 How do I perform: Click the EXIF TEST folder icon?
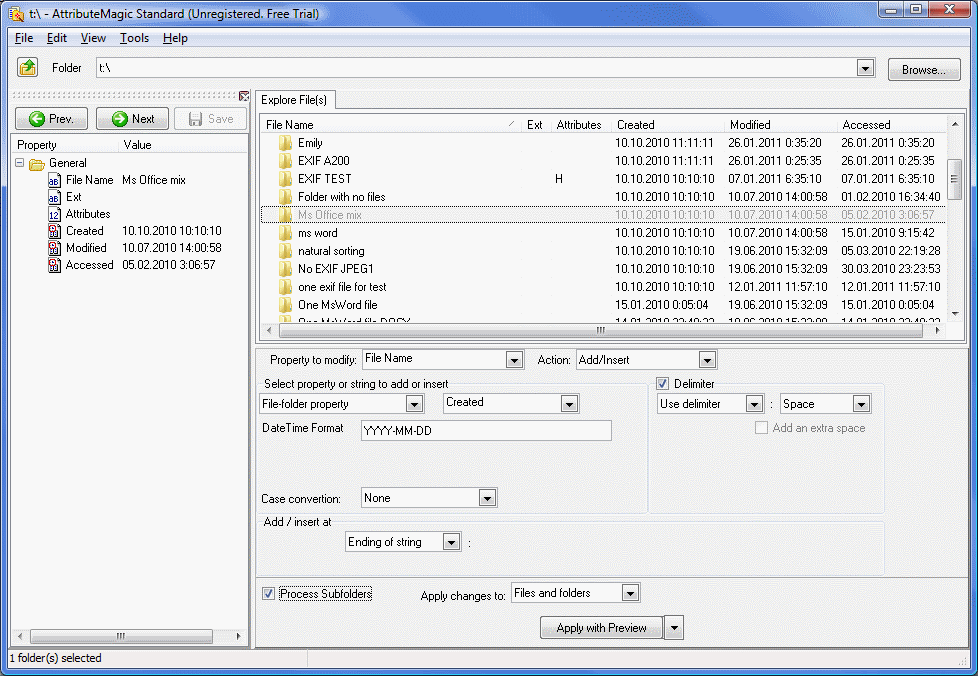(x=286, y=179)
